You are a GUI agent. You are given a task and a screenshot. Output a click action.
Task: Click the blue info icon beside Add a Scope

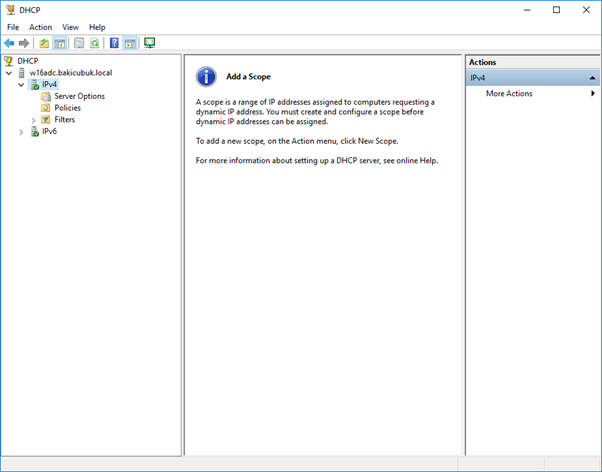206,76
